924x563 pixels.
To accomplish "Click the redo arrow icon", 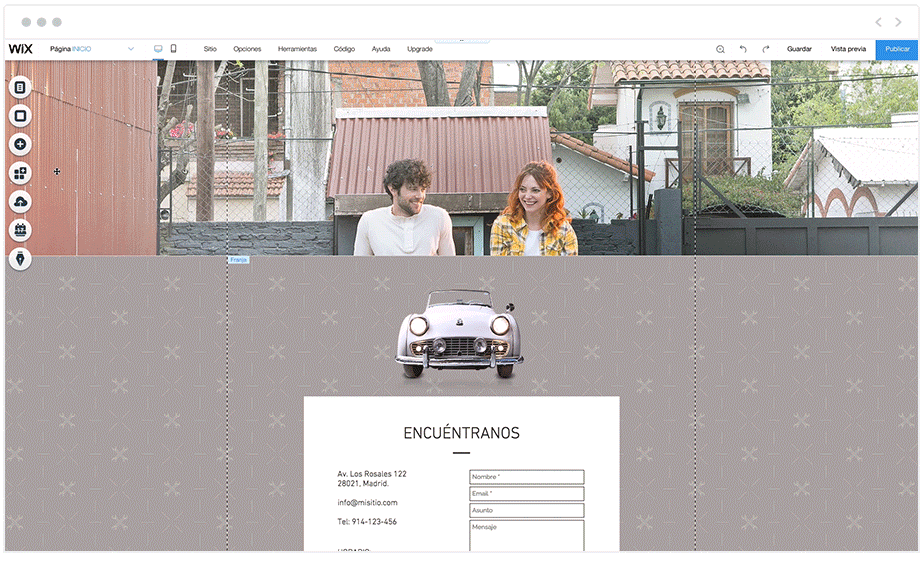I will point(765,49).
